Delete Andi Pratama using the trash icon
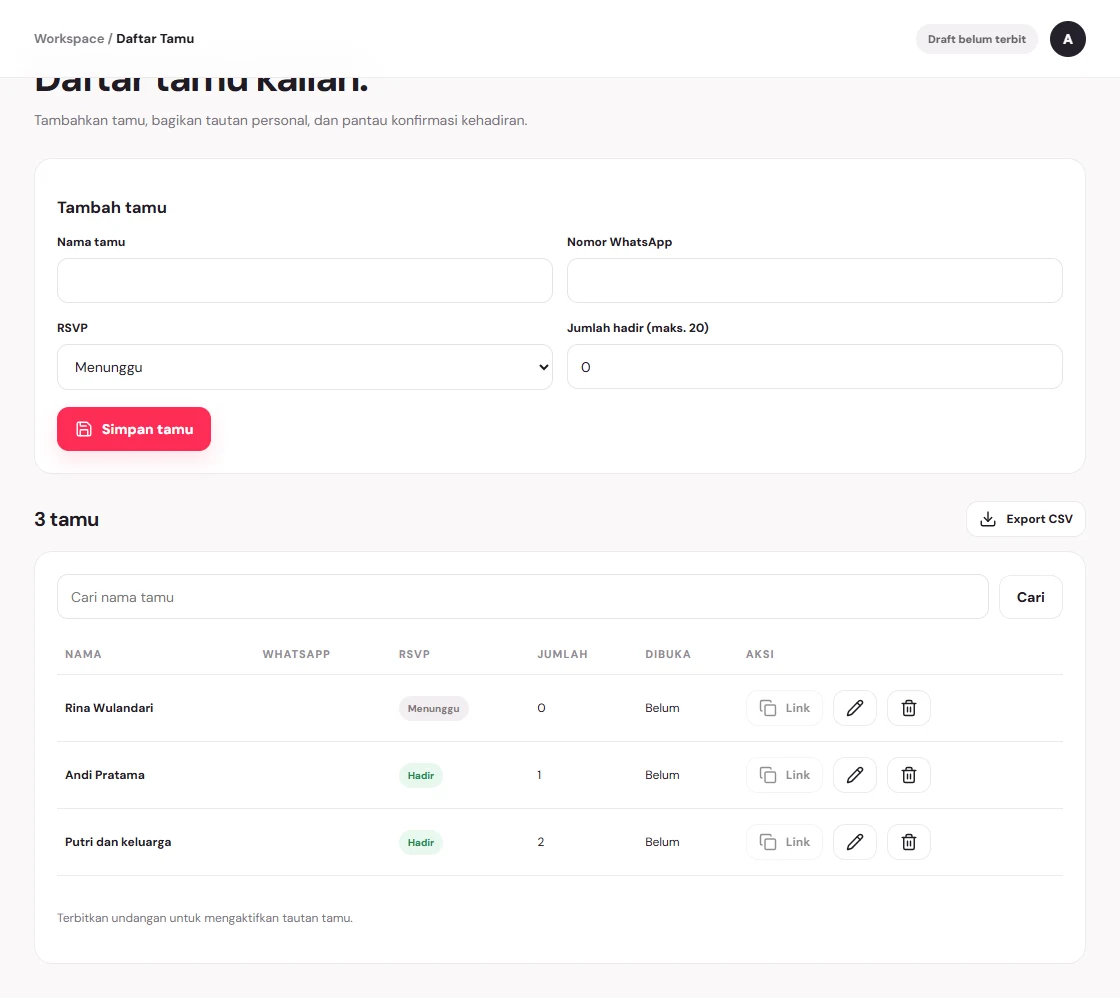1120x998 pixels. [x=909, y=775]
